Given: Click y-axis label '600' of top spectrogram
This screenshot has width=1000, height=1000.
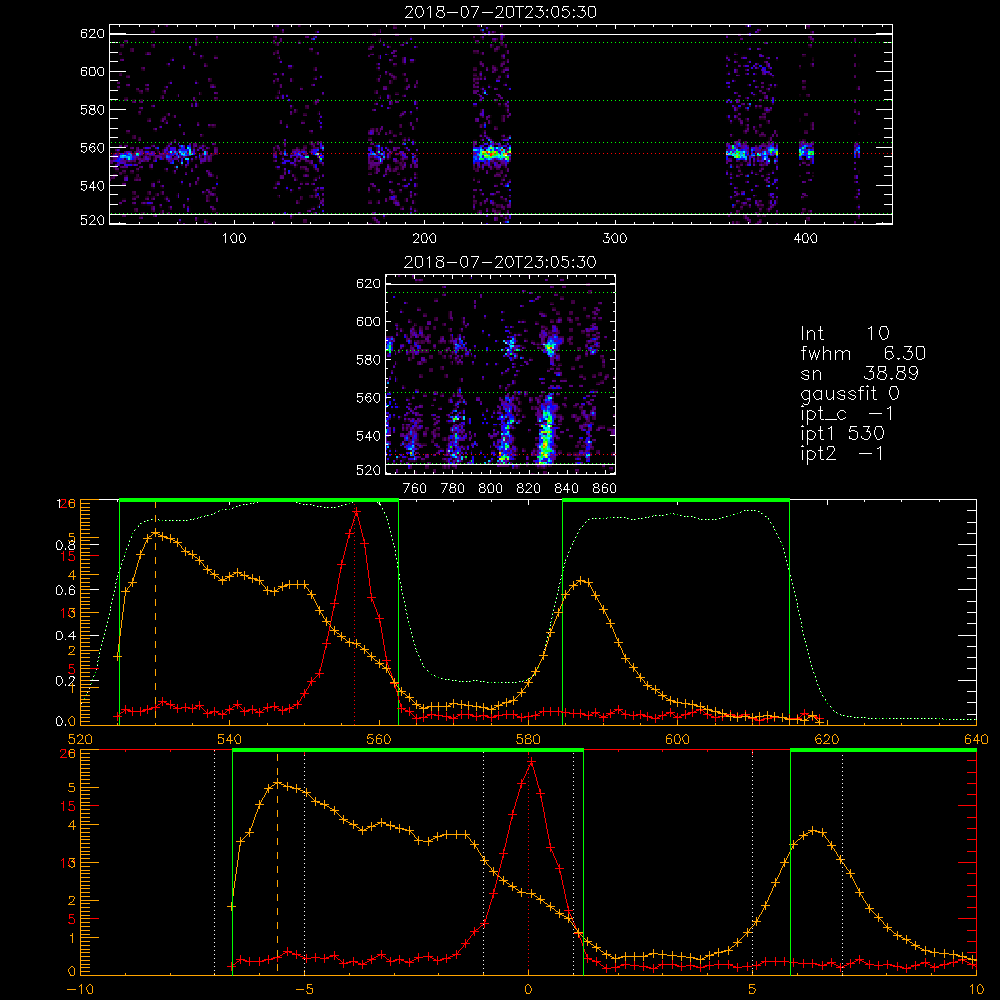Looking at the screenshot, I should pyautogui.click(x=92, y=71).
